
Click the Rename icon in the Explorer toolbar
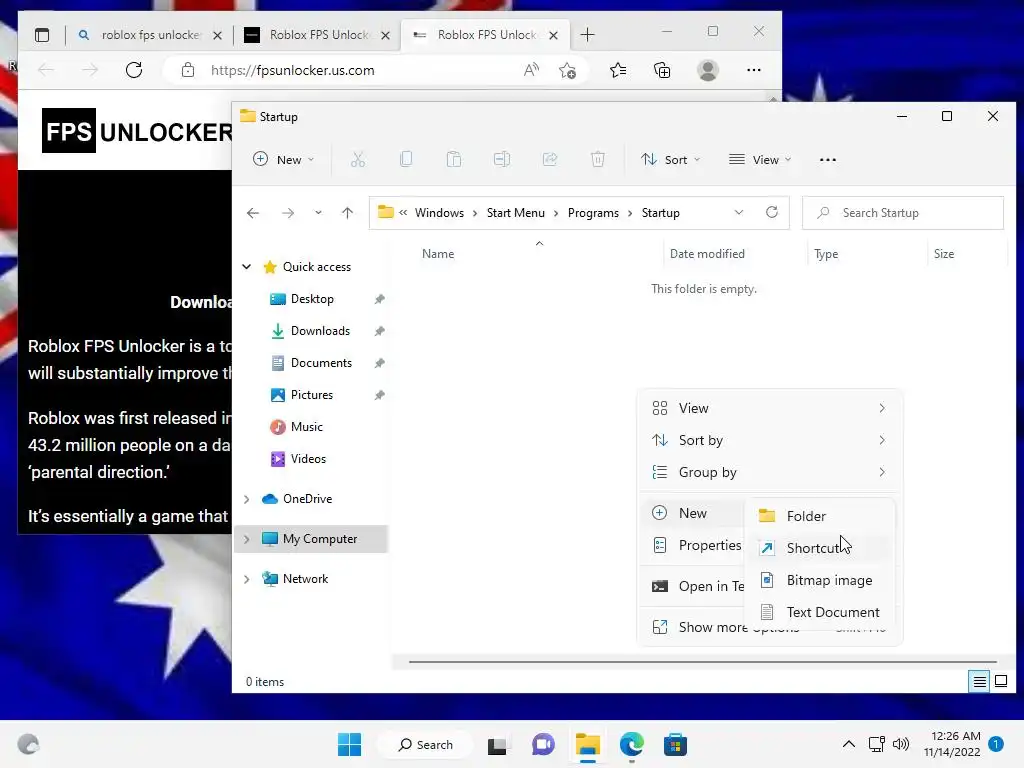coord(502,159)
